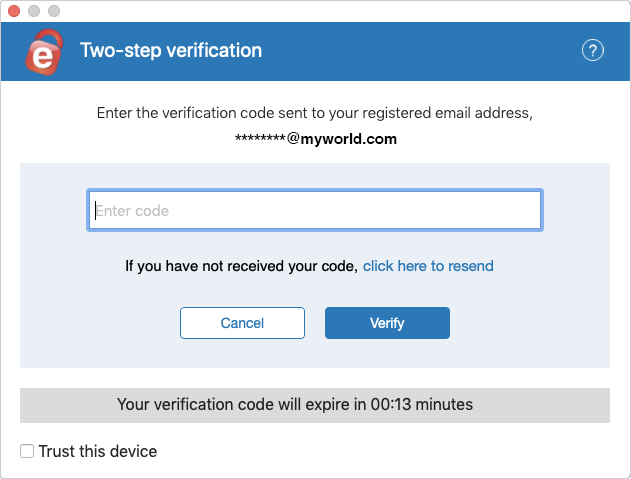Click the red padlock "e" app logo
The width and height of the screenshot is (631, 479).
point(44,52)
